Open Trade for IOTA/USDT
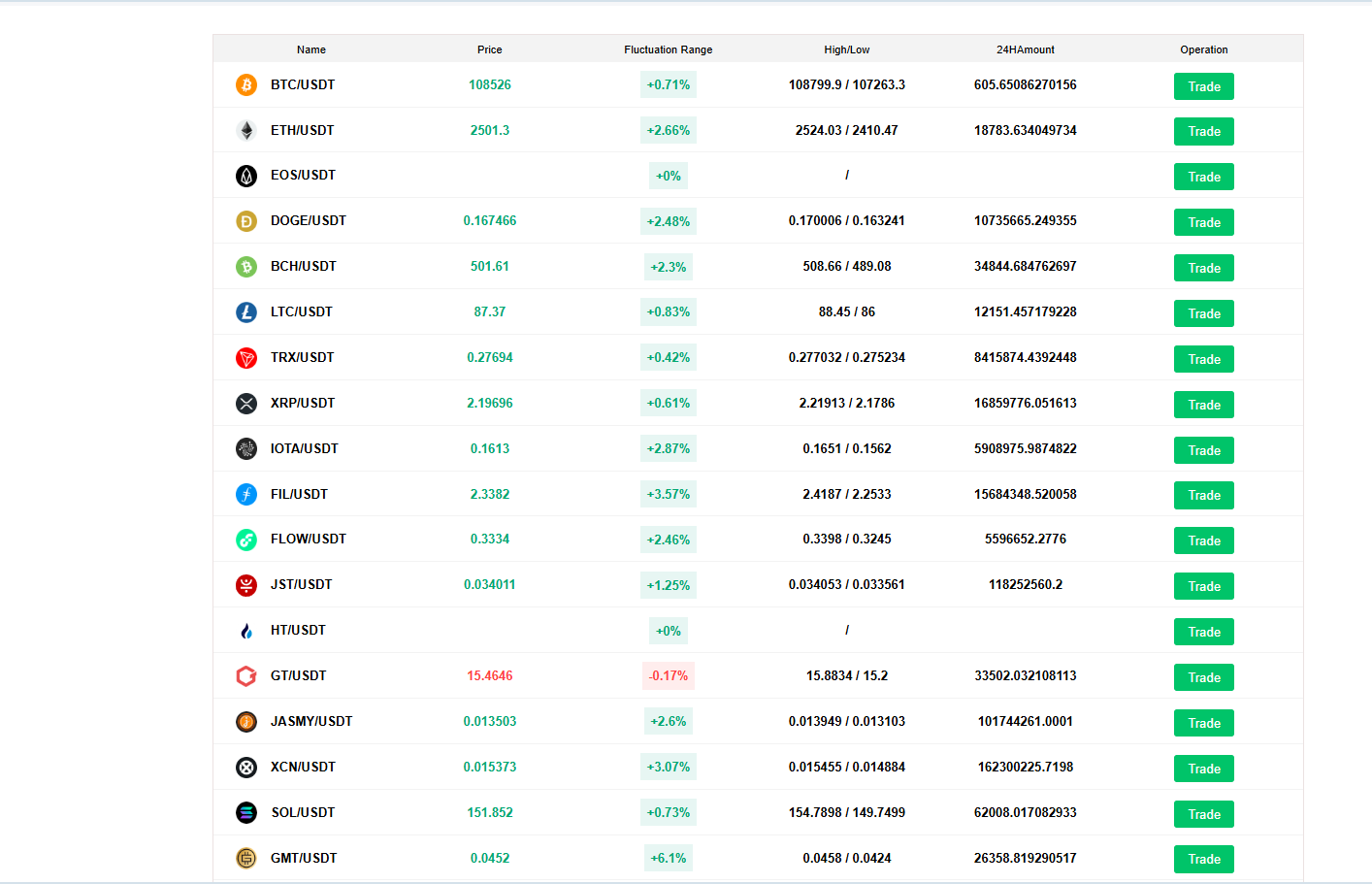1372x884 pixels. [1204, 450]
